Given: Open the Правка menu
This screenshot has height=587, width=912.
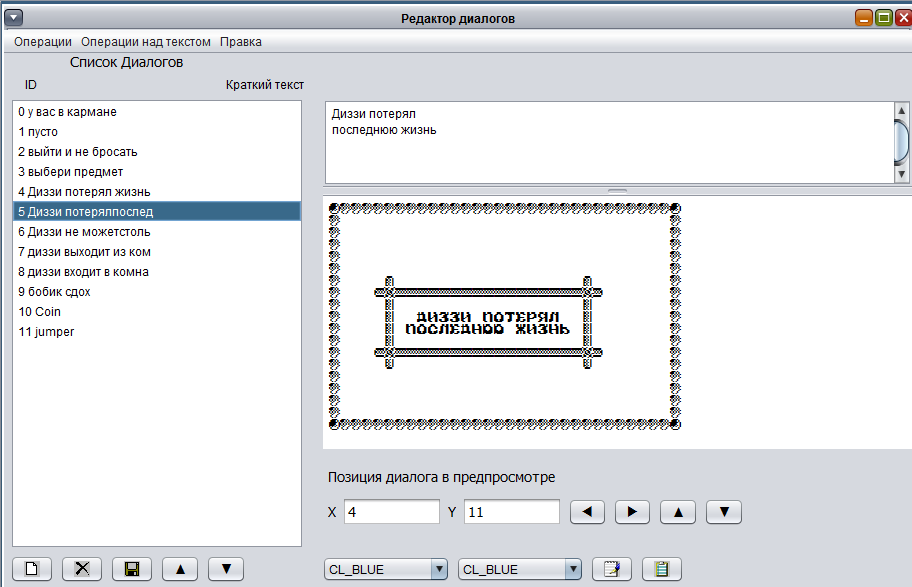Looking at the screenshot, I should point(241,42).
